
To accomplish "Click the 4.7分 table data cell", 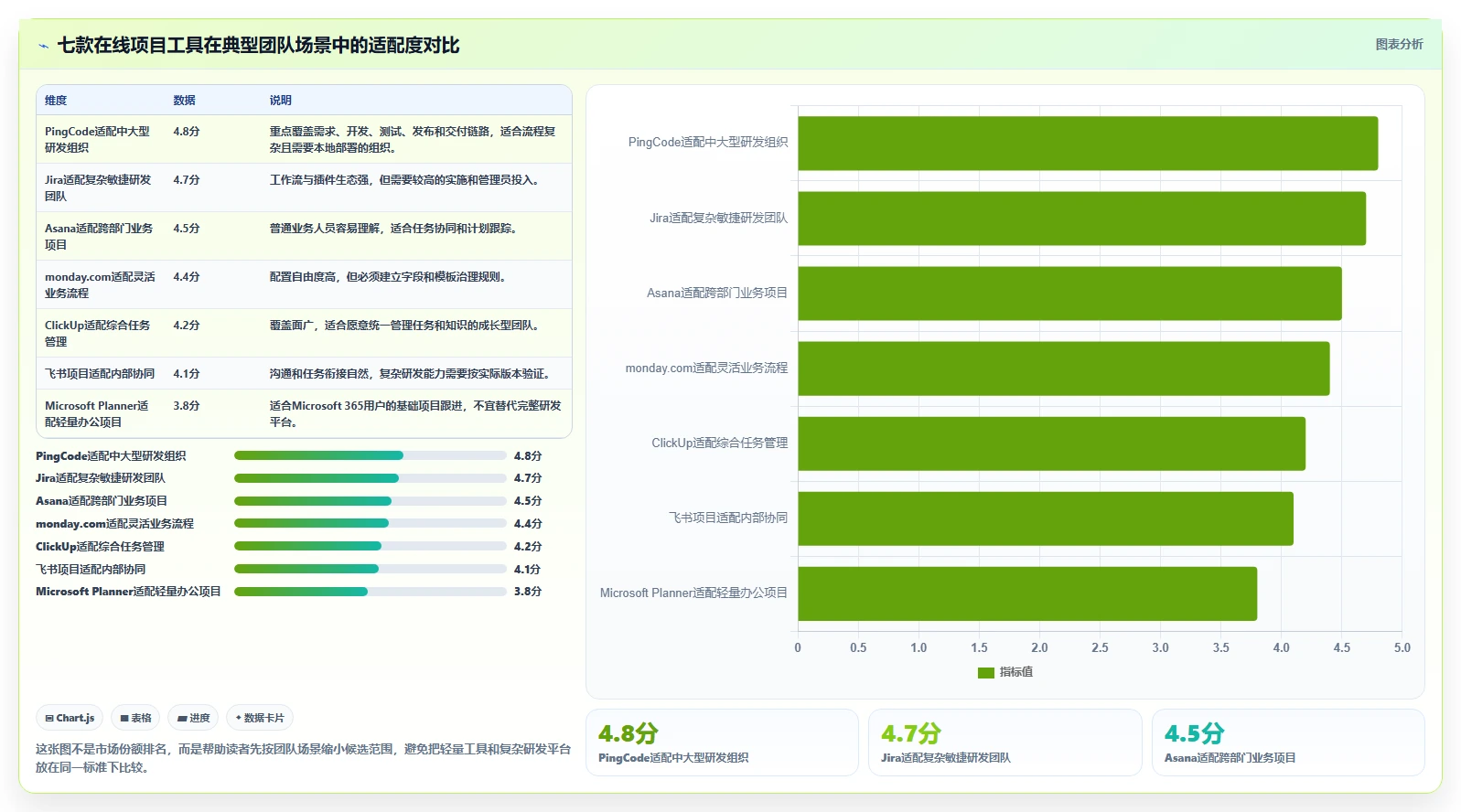I will tap(187, 180).
